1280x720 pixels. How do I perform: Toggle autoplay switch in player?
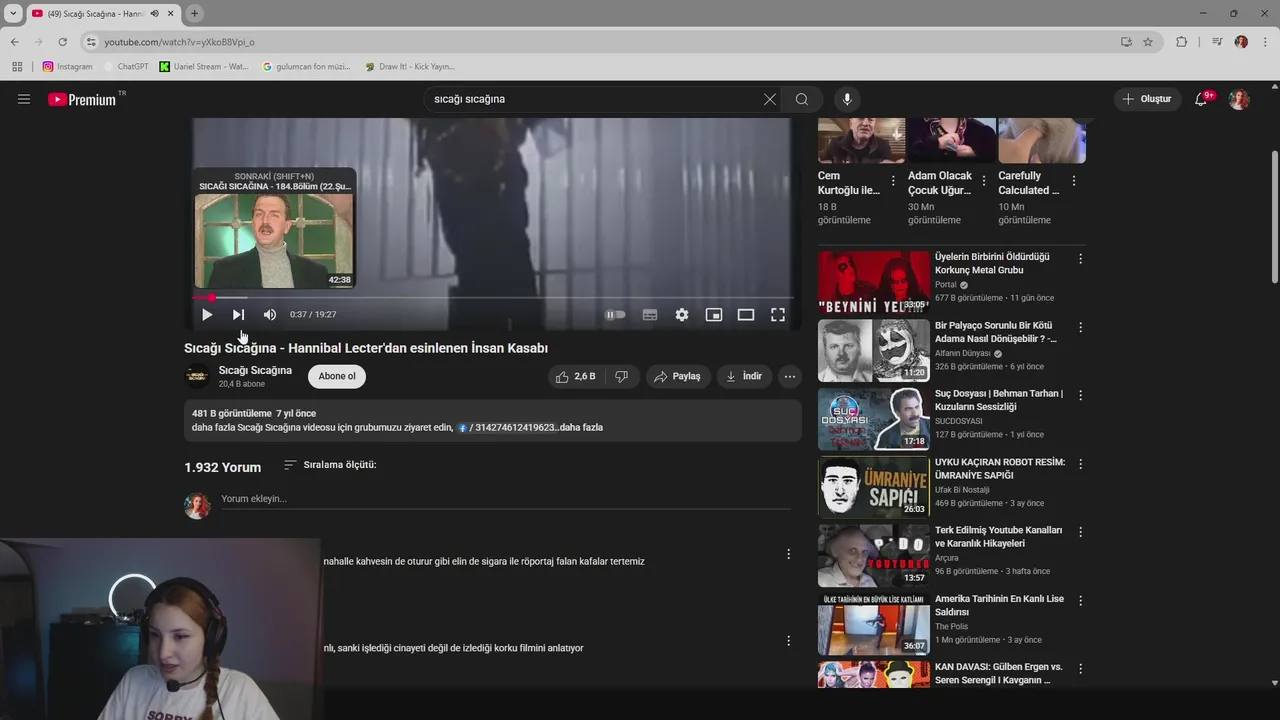pos(616,314)
